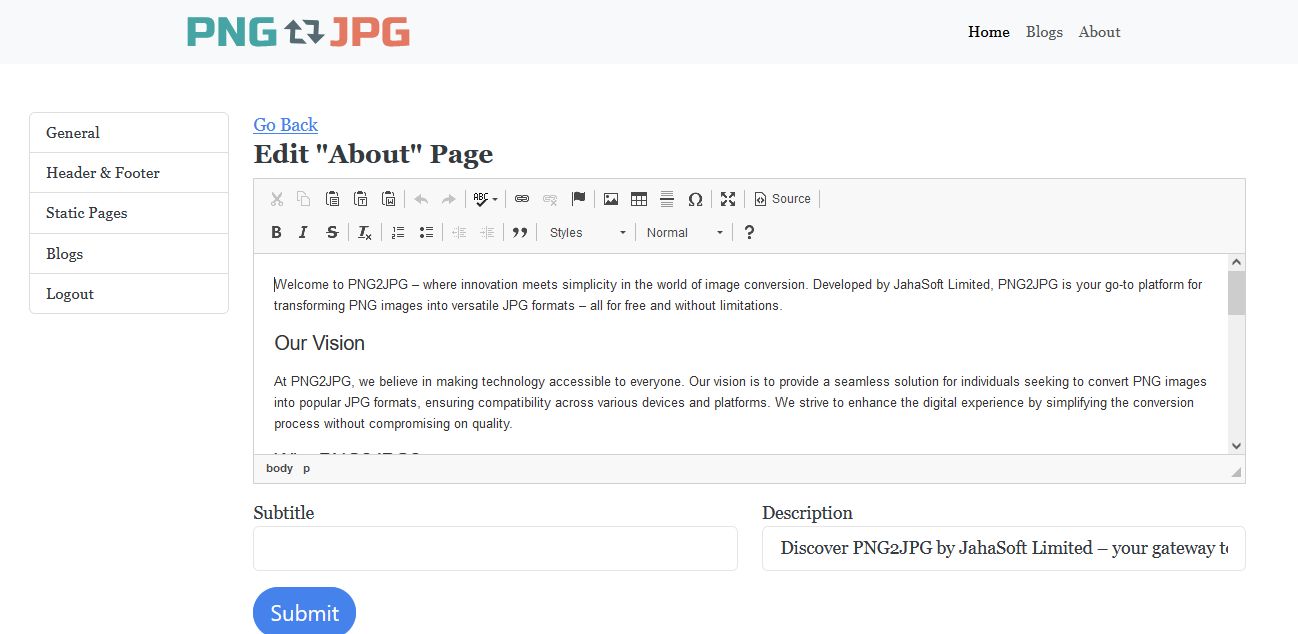
Task: Click the Redo arrow
Action: tap(449, 199)
